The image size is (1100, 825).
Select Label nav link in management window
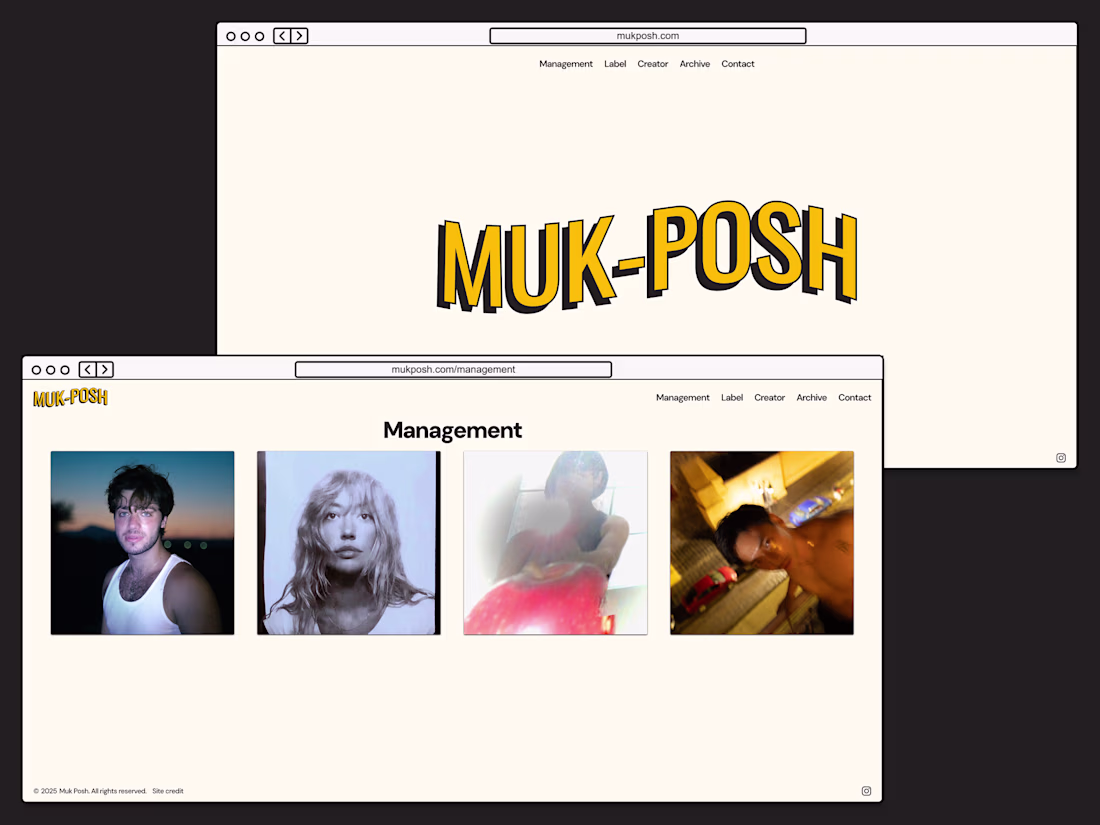click(732, 398)
